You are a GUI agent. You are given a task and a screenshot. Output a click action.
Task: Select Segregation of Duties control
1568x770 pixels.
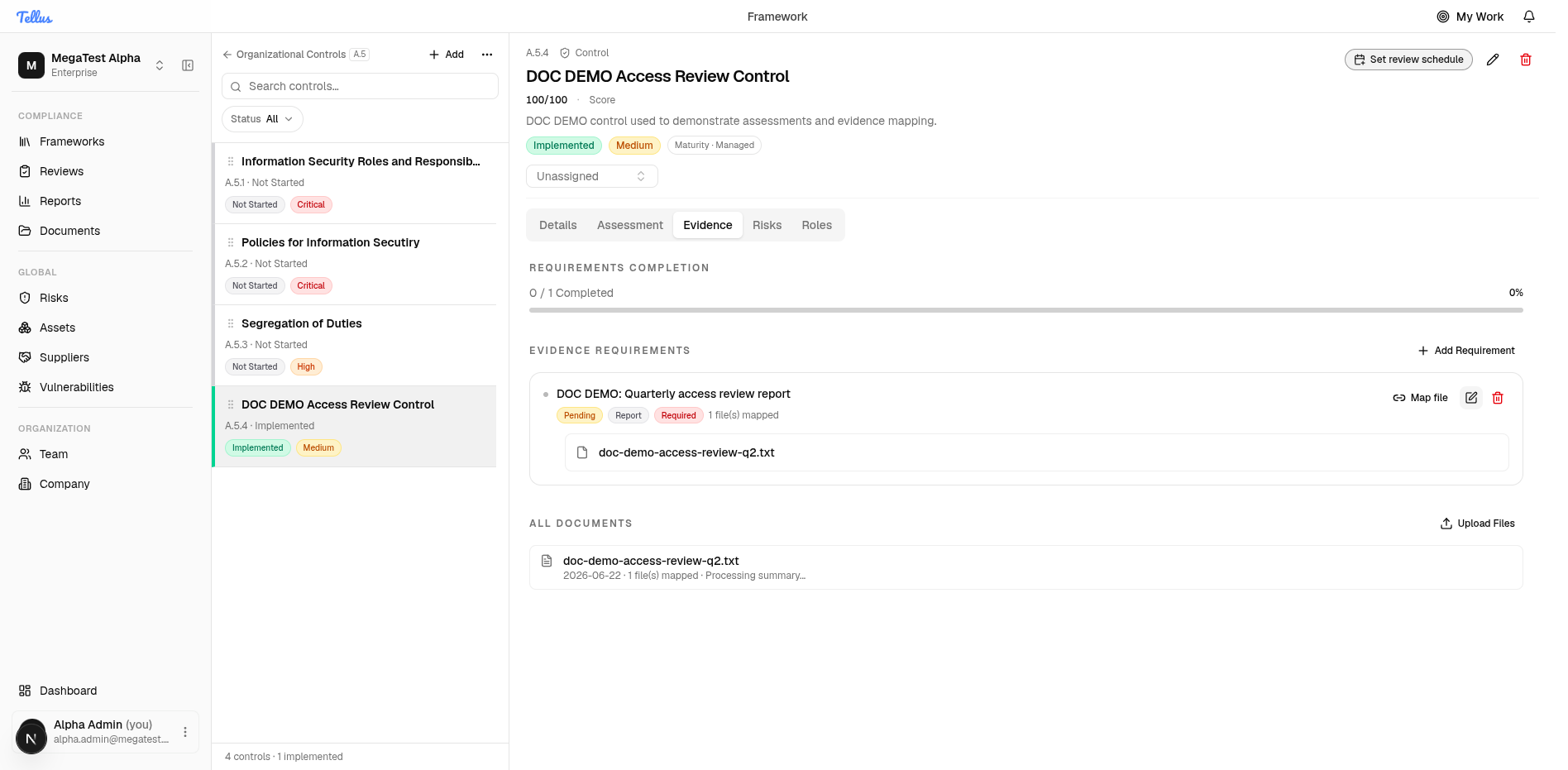click(356, 345)
